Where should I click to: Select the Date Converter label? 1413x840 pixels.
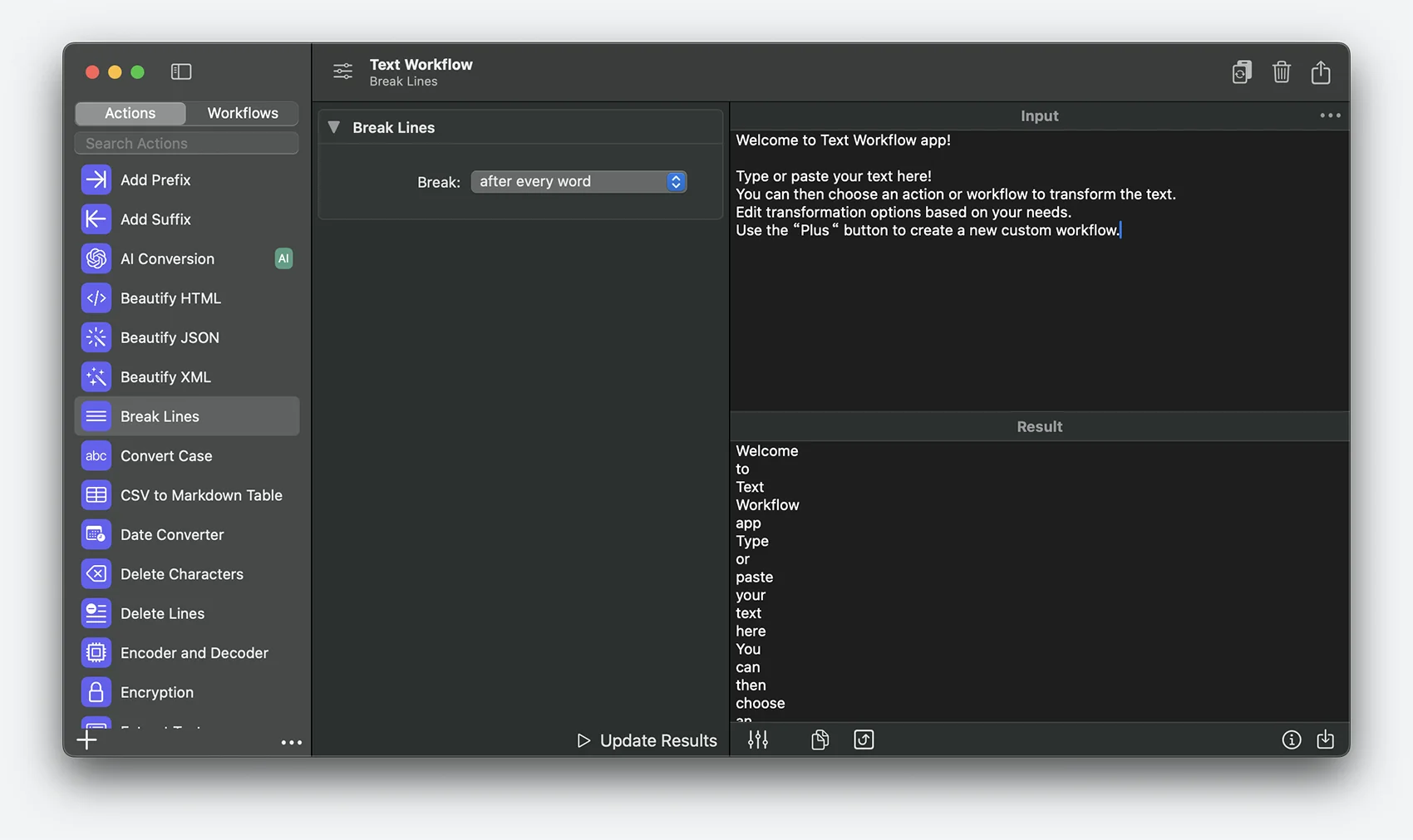[172, 535]
